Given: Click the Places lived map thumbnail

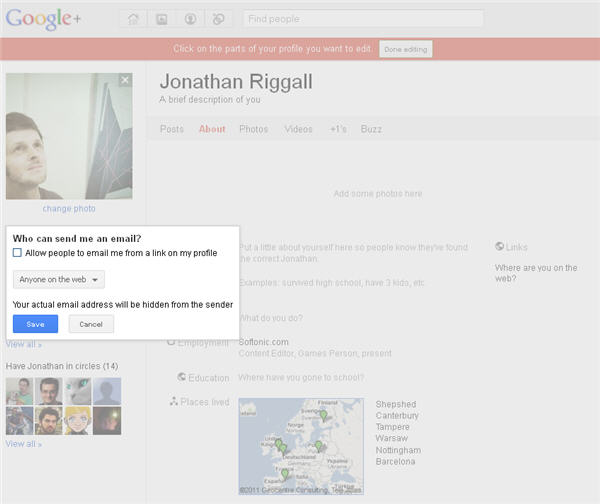Looking at the screenshot, I should [x=302, y=445].
